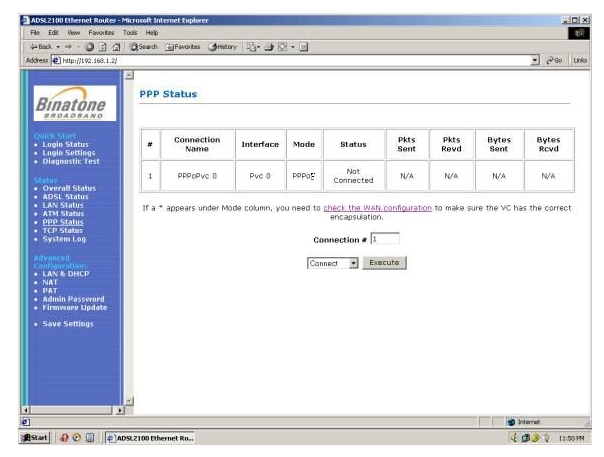604x457 pixels.
Task: Click the Execute button
Action: pyautogui.click(x=384, y=263)
